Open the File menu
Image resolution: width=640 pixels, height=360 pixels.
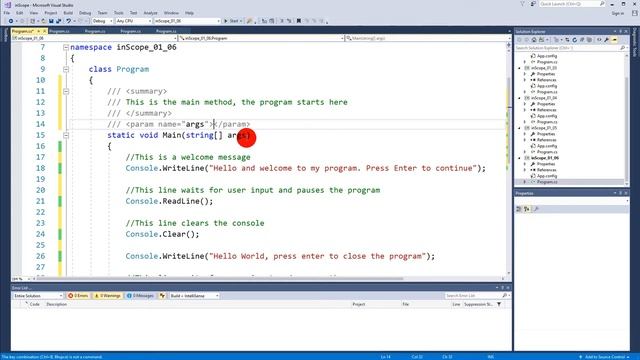pyautogui.click(x=7, y=13)
